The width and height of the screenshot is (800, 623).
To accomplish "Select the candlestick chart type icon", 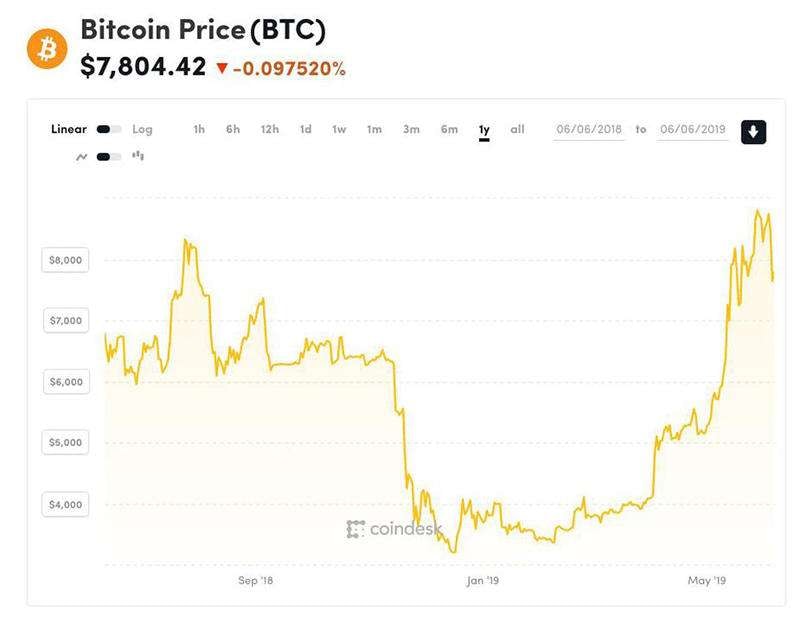I will click(138, 156).
